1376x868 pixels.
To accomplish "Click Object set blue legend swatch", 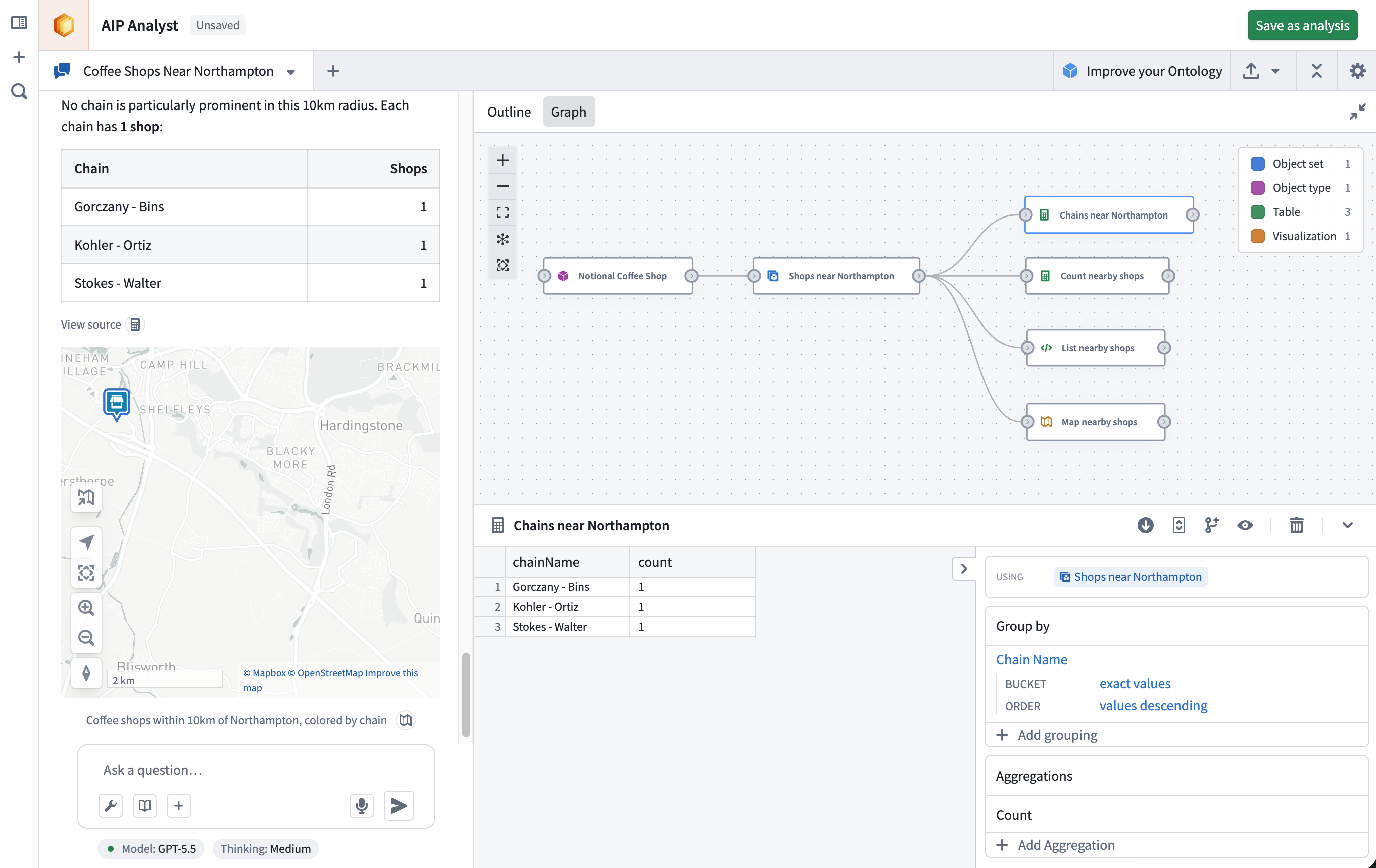I will pyautogui.click(x=1258, y=164).
